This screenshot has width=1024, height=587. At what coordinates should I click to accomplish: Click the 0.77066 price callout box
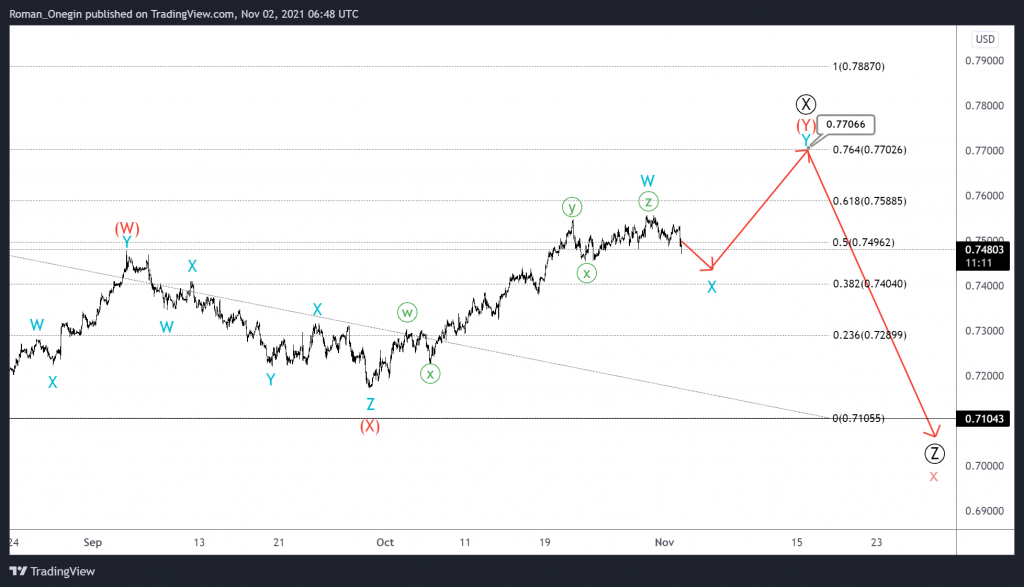coord(848,125)
